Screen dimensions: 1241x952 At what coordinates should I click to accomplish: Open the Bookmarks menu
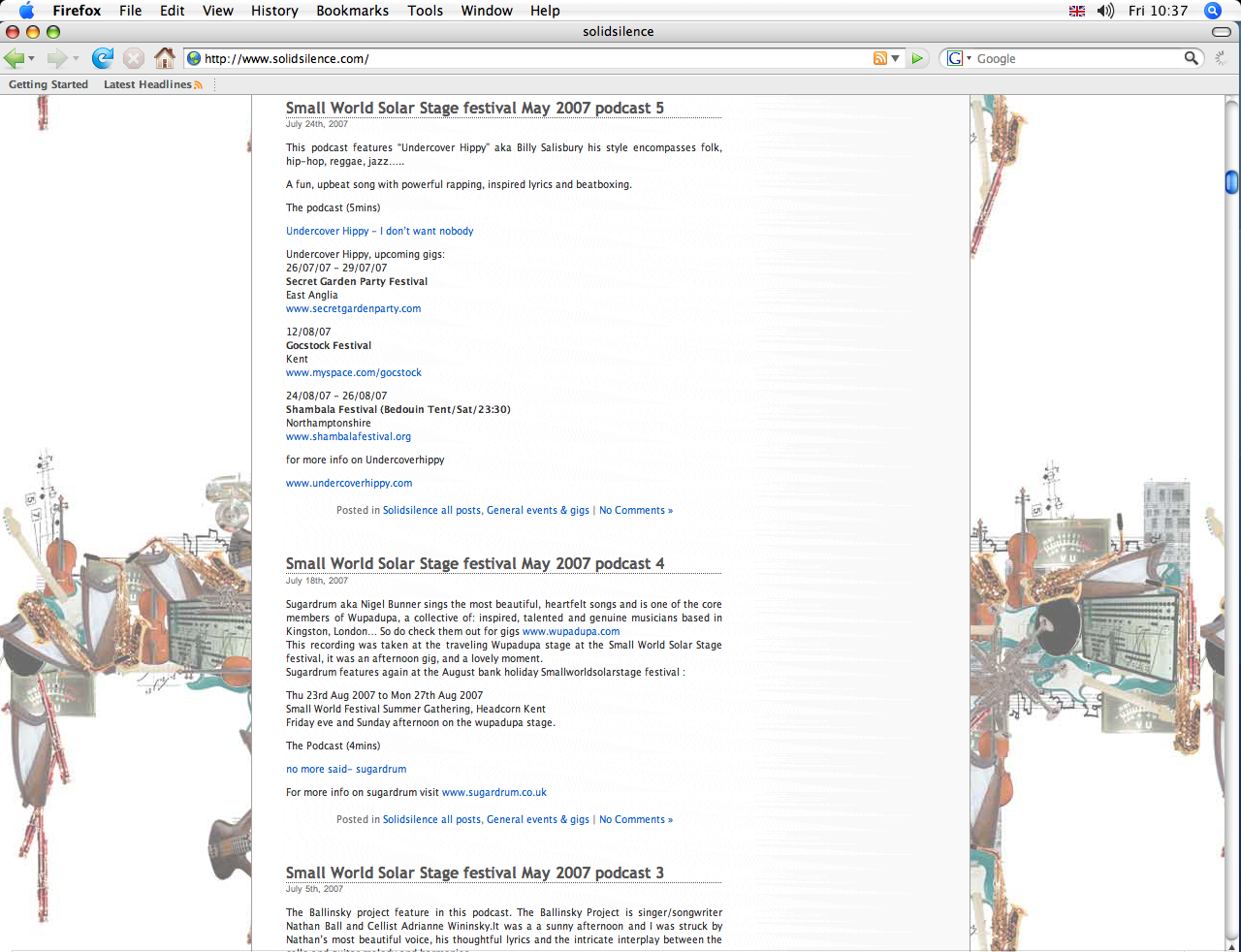click(352, 11)
